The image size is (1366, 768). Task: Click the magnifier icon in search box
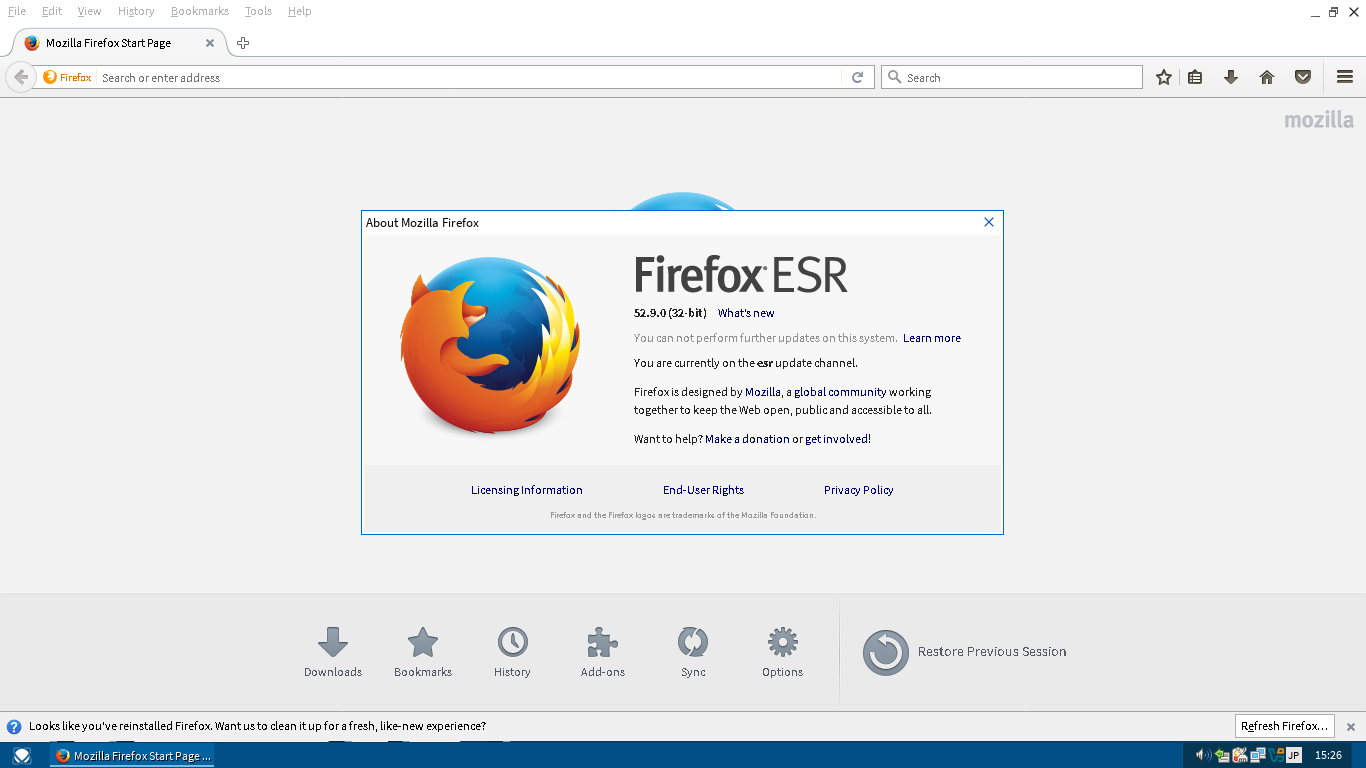pos(894,77)
